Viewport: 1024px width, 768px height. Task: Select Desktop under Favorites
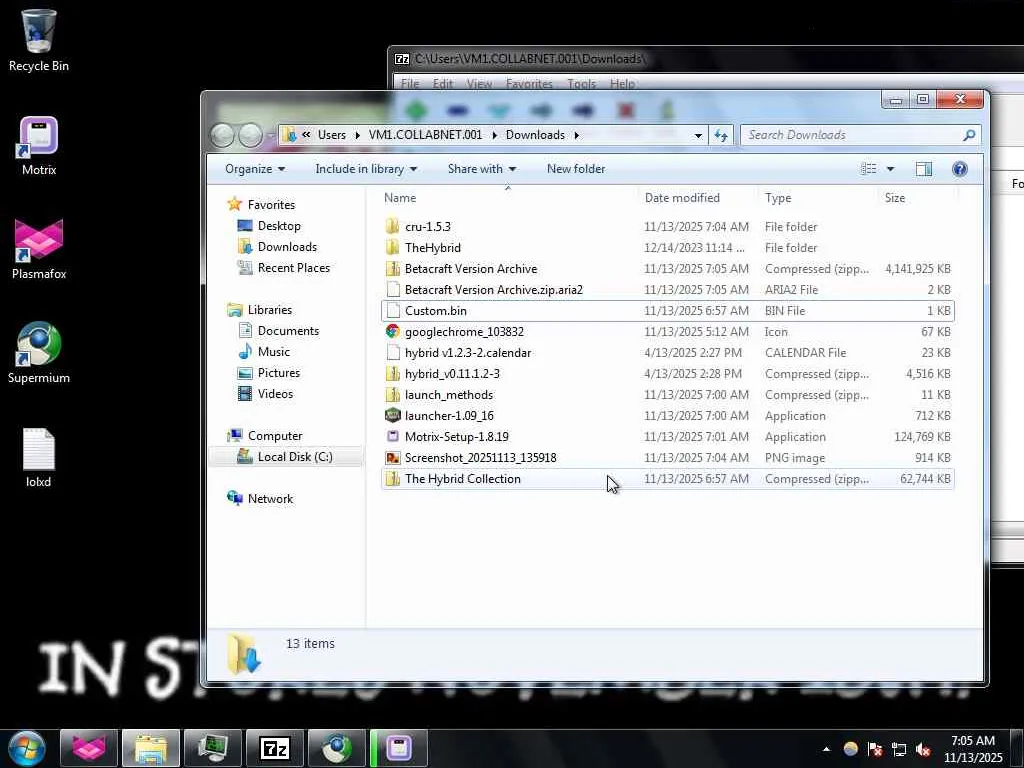279,226
